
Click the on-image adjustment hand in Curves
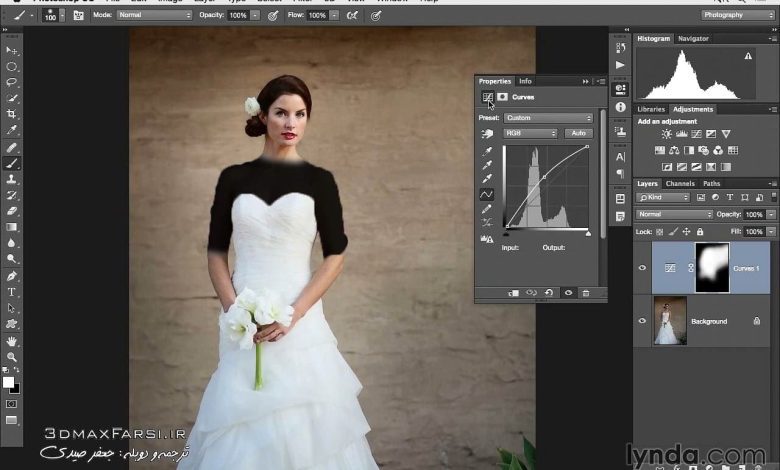pyautogui.click(x=488, y=133)
